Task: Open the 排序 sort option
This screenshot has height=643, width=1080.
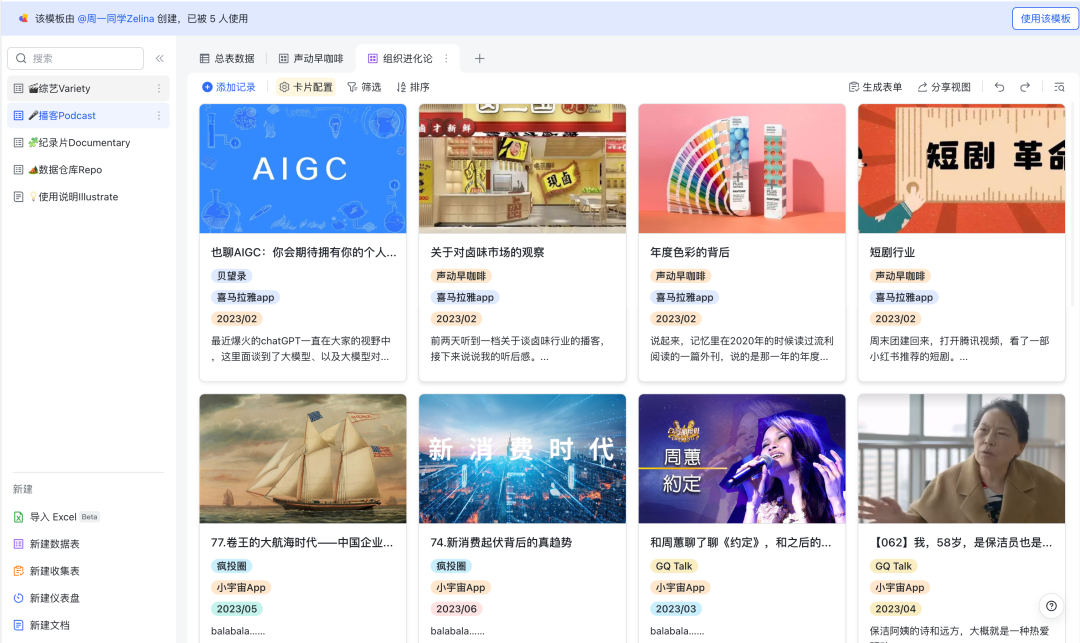Action: tap(413, 87)
